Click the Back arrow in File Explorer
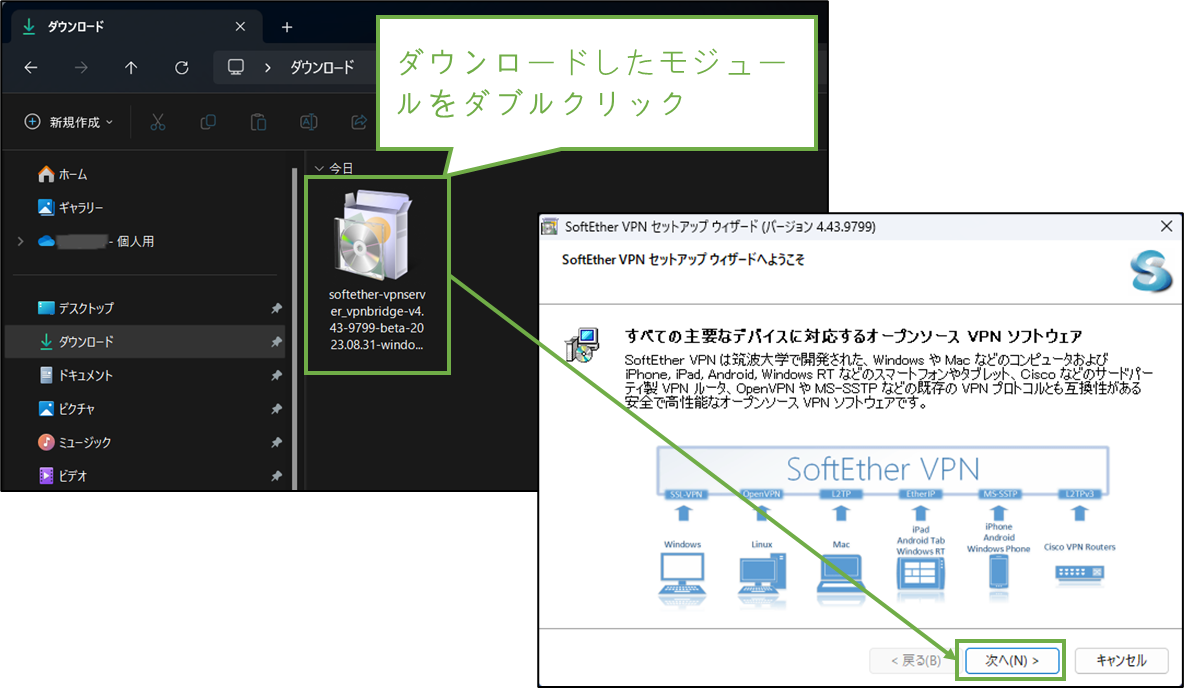Viewport: 1184px width, 688px height. [x=31, y=68]
